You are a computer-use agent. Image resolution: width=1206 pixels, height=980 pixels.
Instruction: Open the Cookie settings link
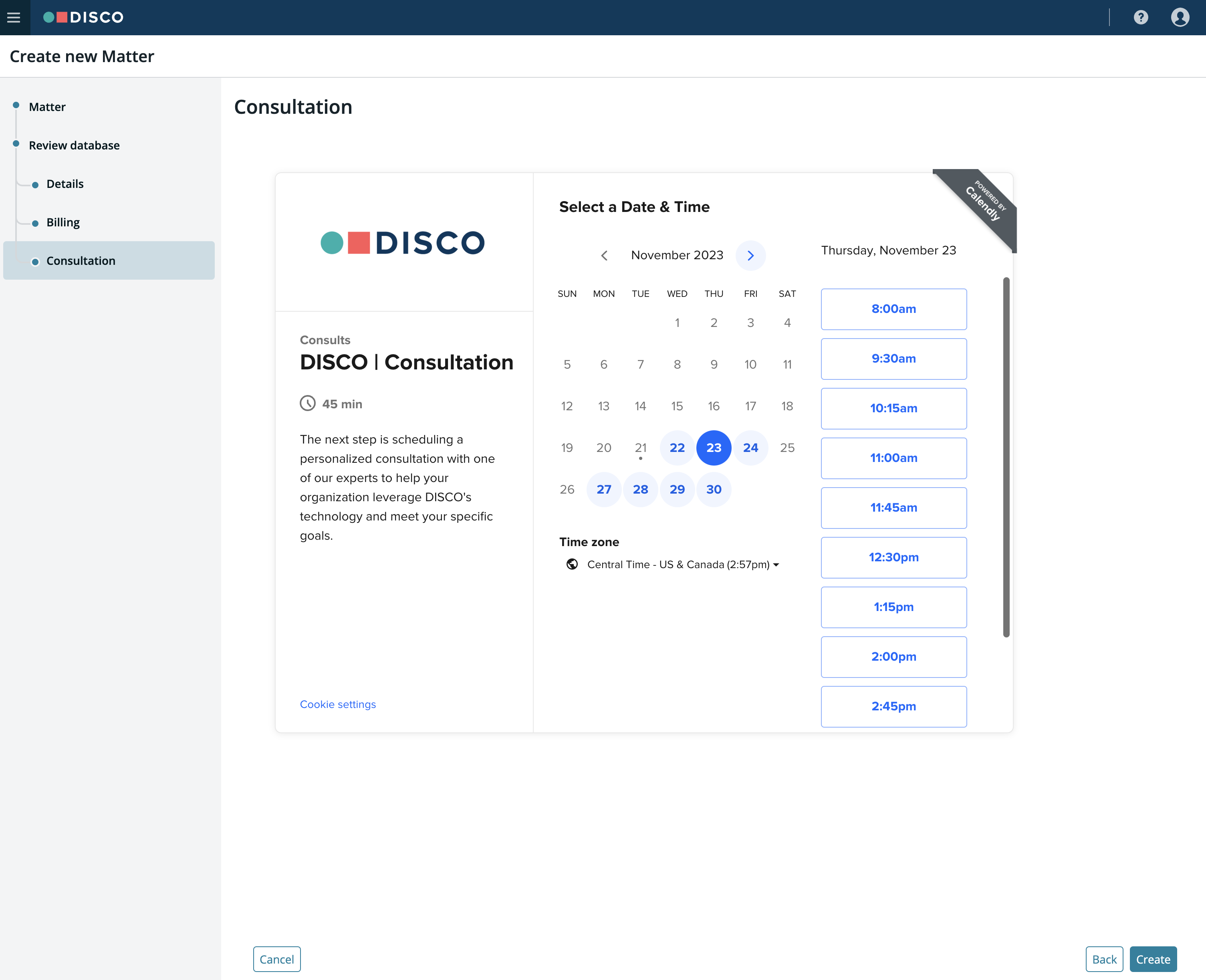(x=338, y=704)
